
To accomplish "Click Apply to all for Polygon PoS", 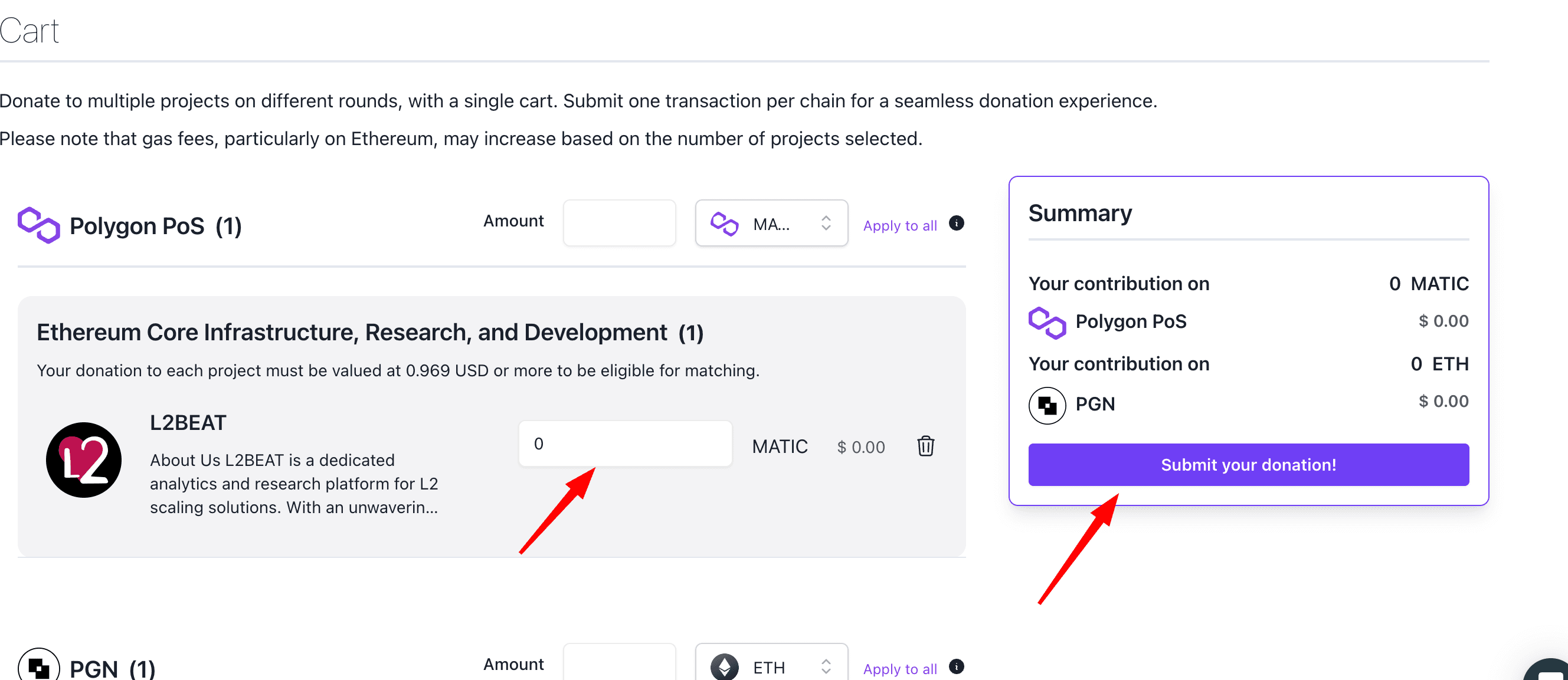I will click(899, 226).
